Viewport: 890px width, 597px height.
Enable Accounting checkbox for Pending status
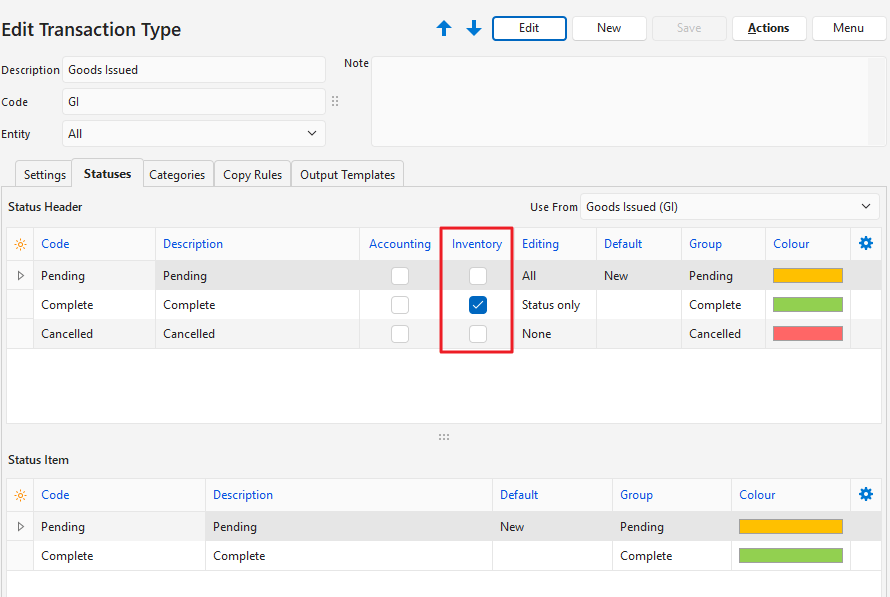click(400, 276)
